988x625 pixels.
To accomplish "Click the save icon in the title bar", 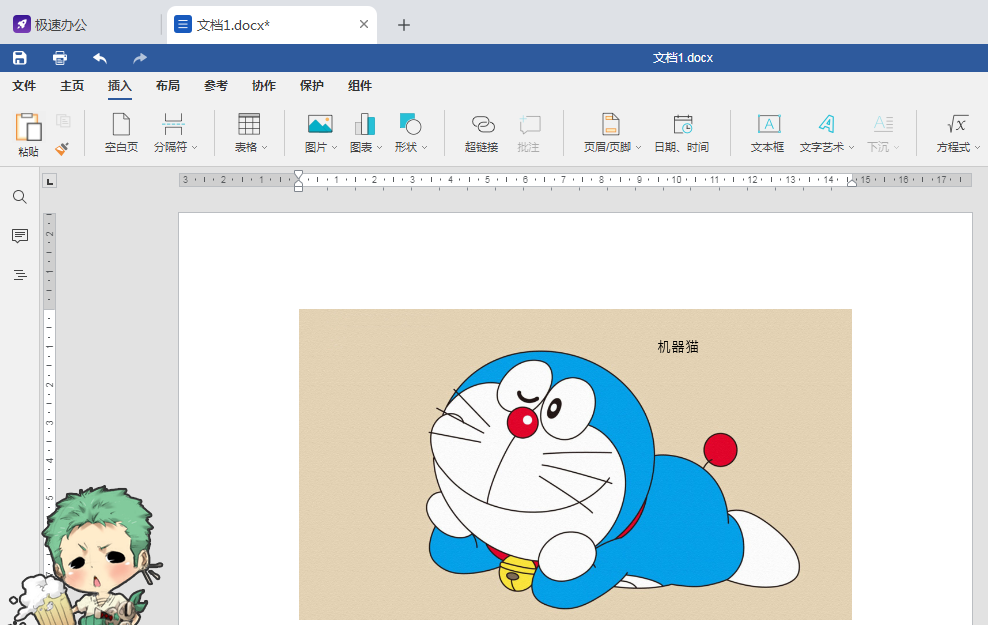I will [x=19, y=57].
